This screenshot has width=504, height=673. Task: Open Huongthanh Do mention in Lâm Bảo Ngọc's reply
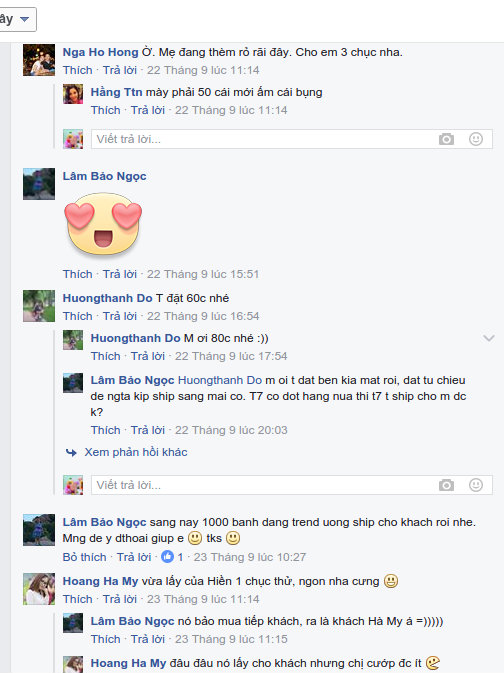click(220, 380)
